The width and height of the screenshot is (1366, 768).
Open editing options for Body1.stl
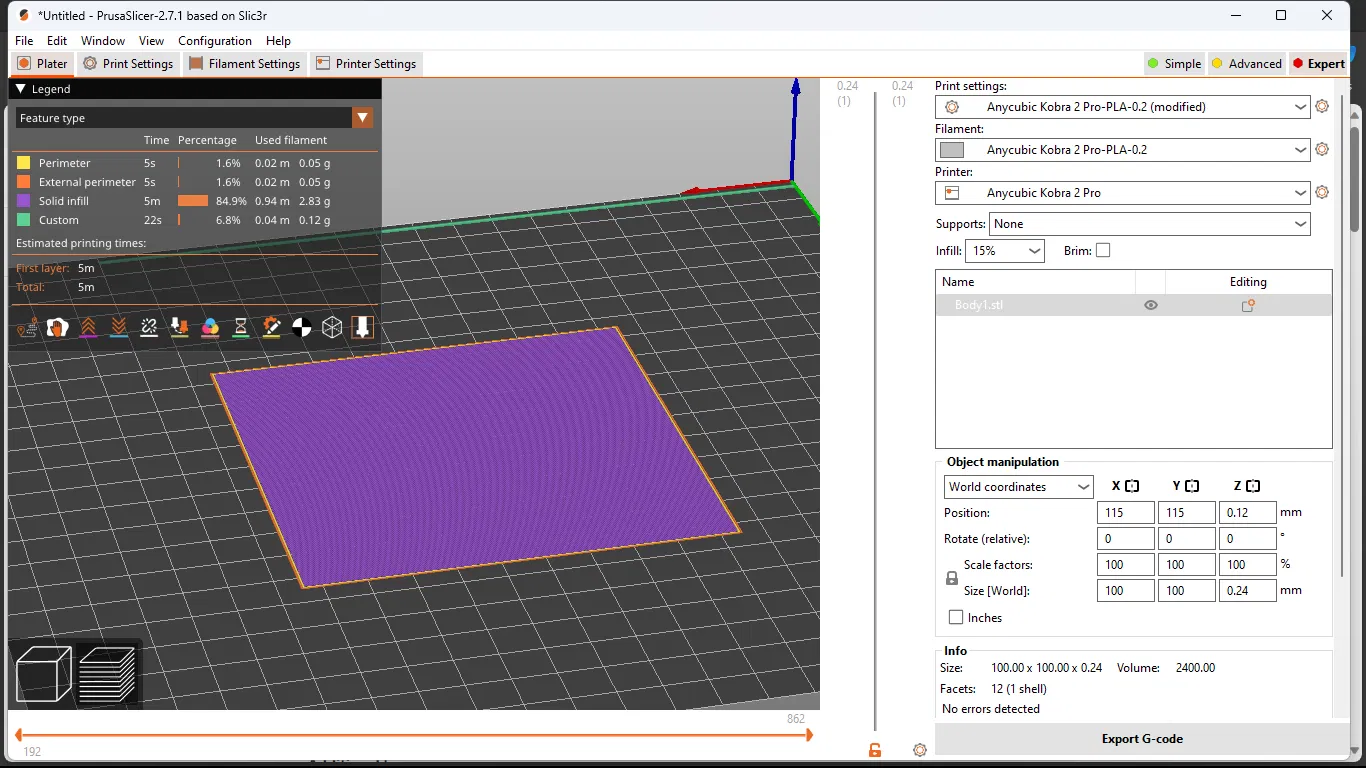click(x=1248, y=306)
